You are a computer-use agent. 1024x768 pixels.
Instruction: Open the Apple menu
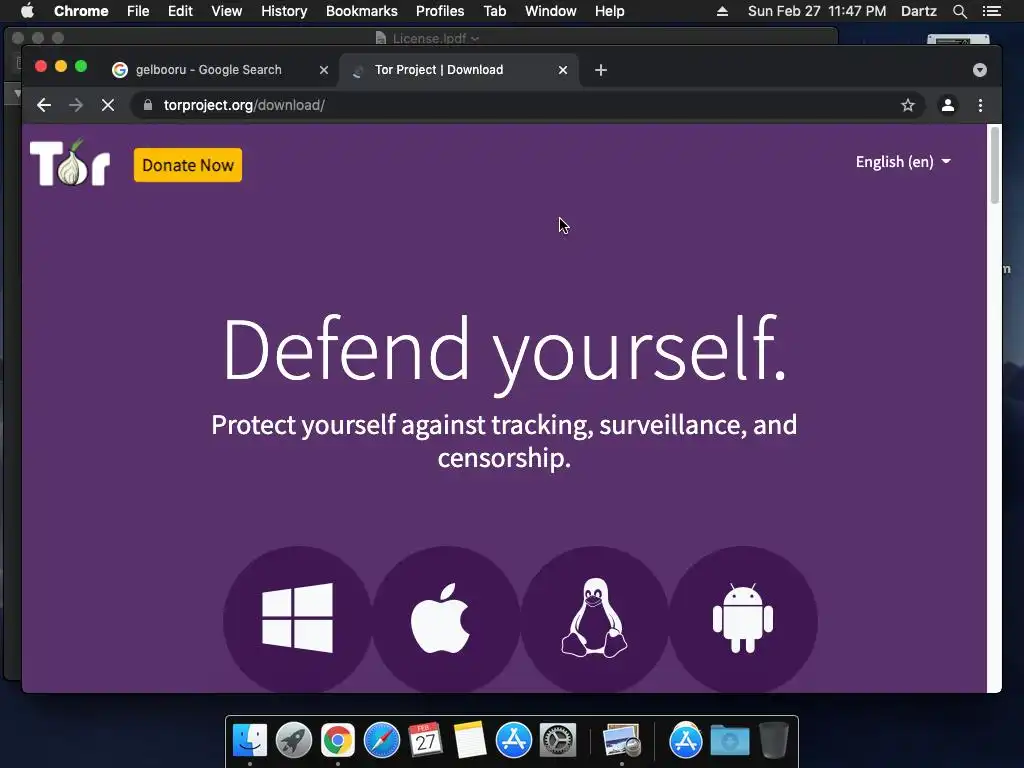(x=27, y=11)
